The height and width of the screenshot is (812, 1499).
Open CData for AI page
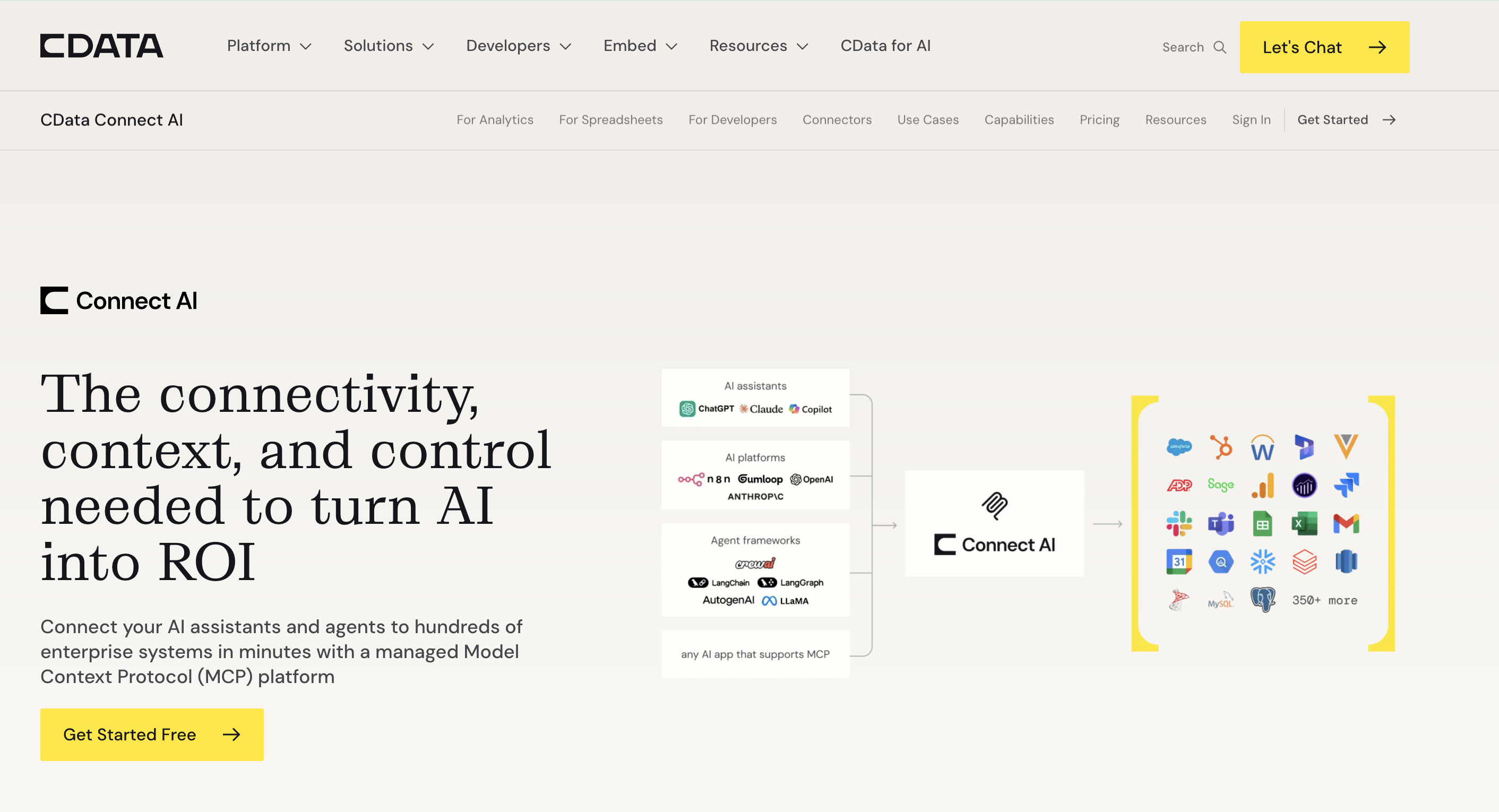[885, 46]
